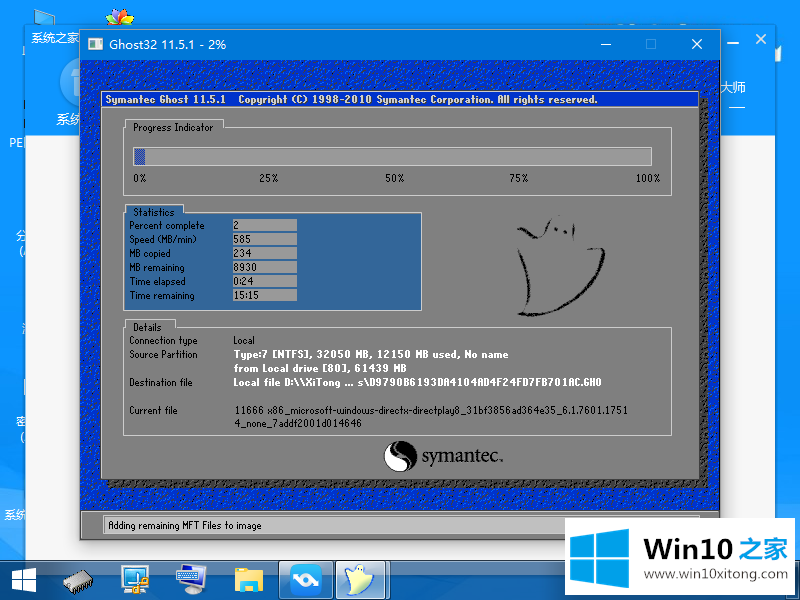
Task: Click the Ghost32 title bar icon
Action: (x=95, y=44)
